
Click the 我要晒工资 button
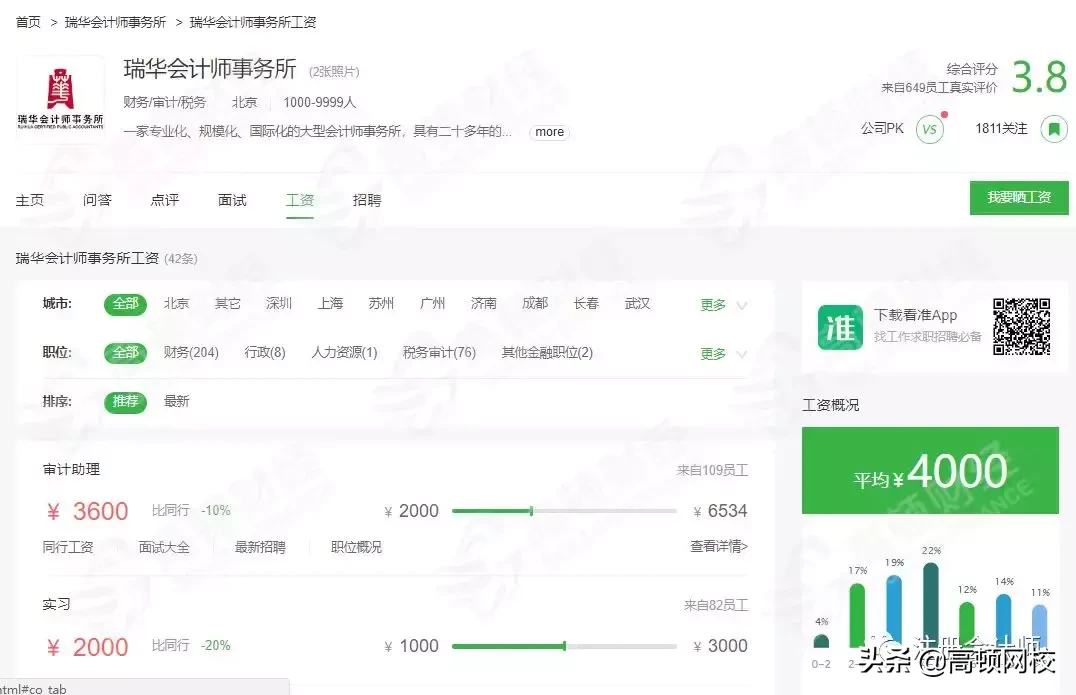1019,197
